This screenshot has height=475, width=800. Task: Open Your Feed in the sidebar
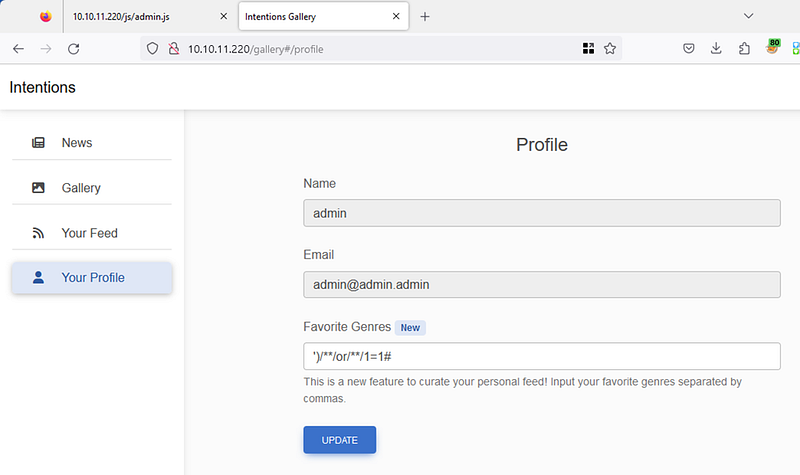pos(92,233)
